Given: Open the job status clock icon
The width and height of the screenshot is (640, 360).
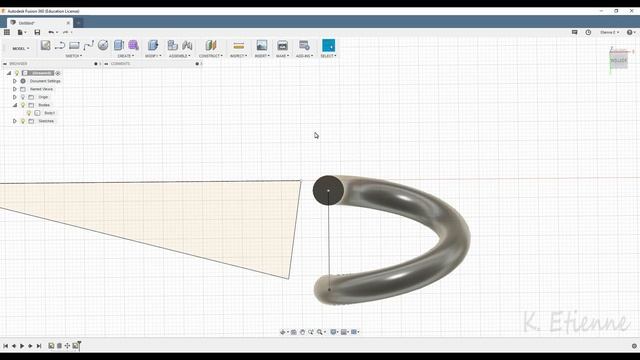Looking at the screenshot, I should [x=588, y=32].
